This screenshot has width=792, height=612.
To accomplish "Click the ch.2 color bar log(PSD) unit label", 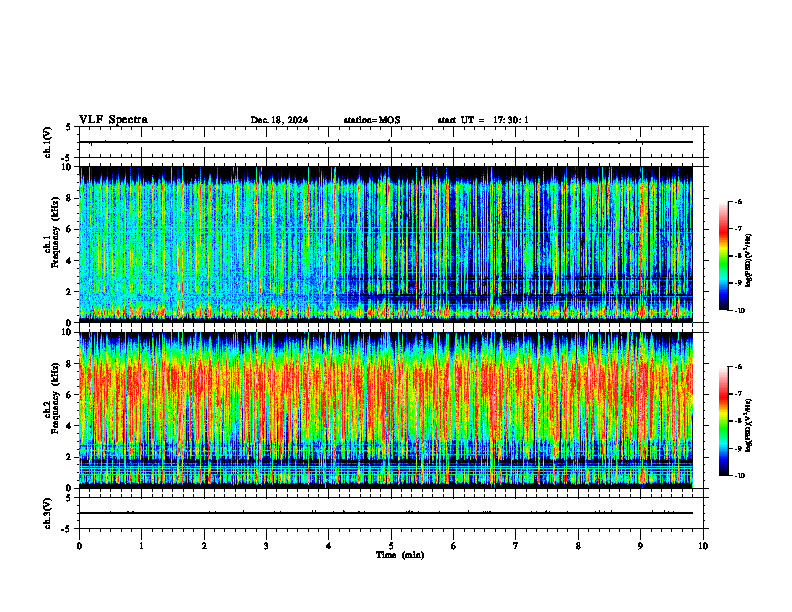I will tap(749, 426).
